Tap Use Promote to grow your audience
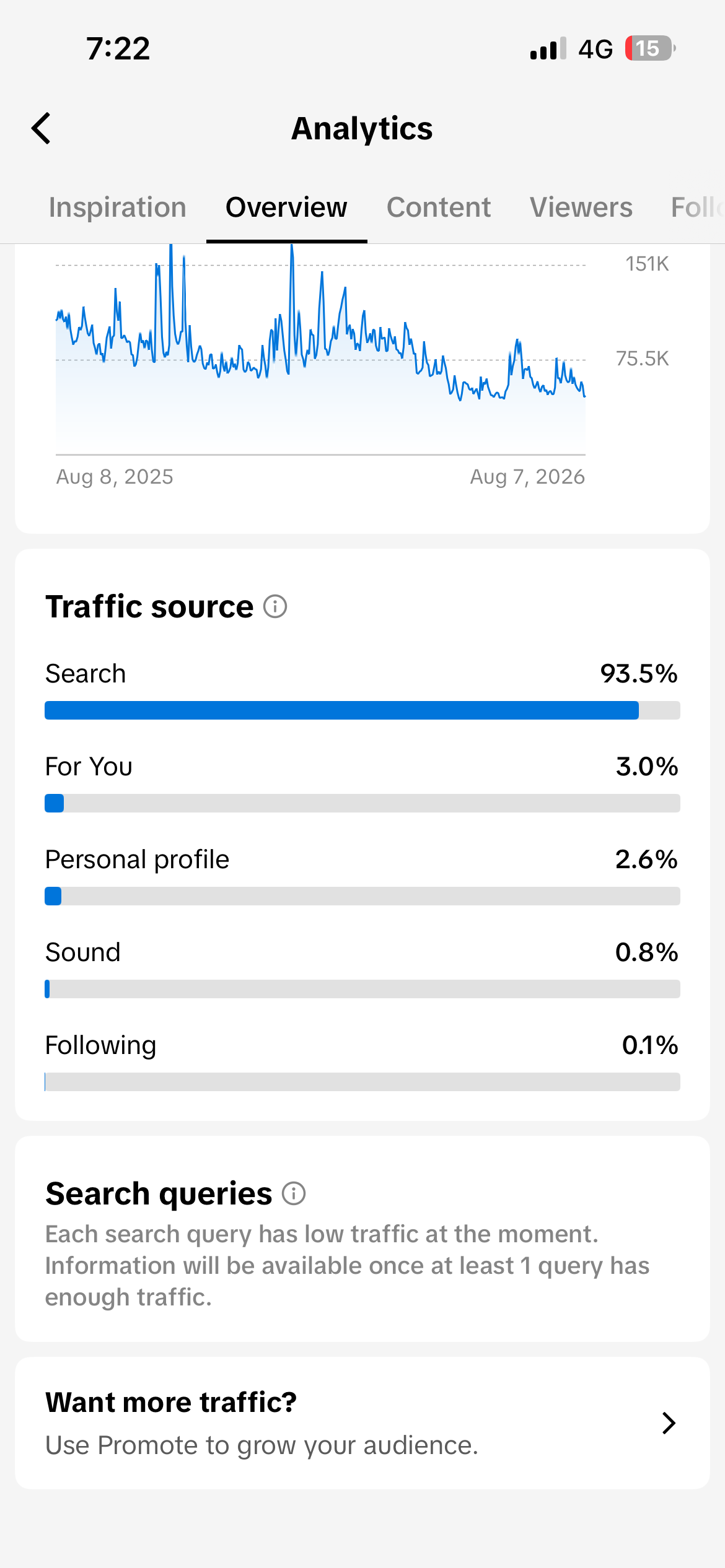This screenshot has height=1568, width=725. (x=262, y=1445)
